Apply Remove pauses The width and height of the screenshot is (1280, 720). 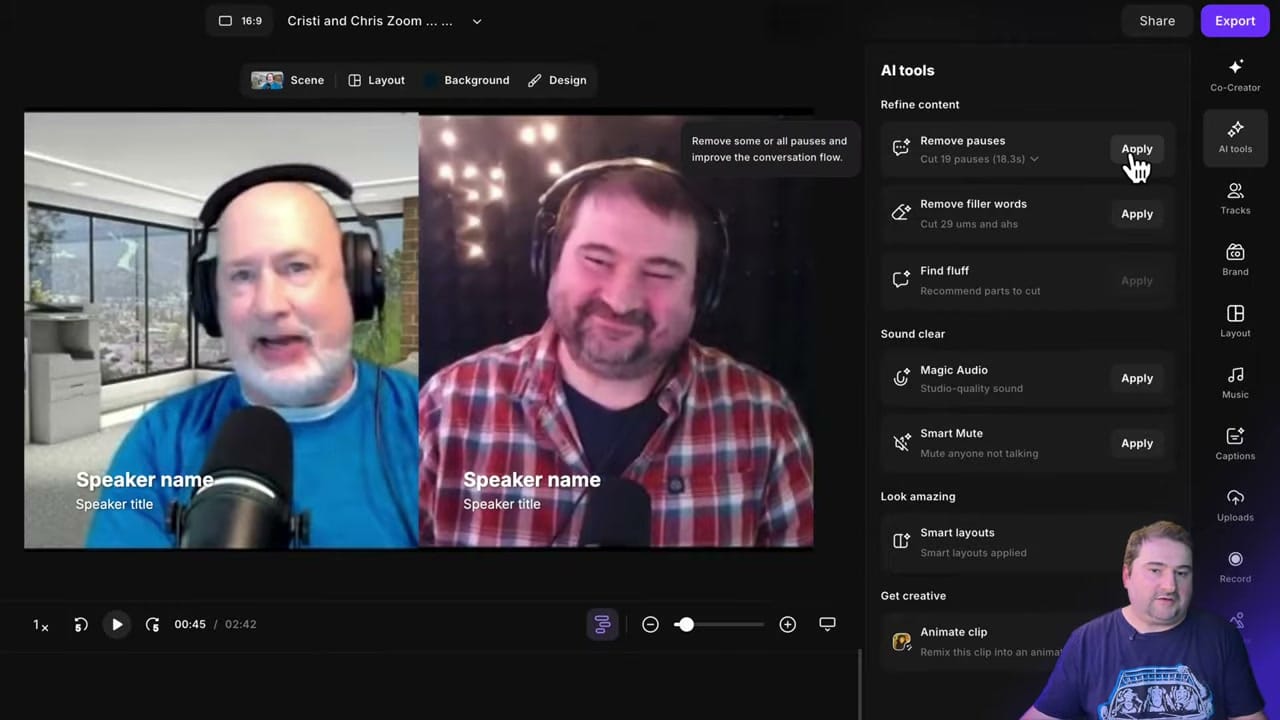point(1137,149)
